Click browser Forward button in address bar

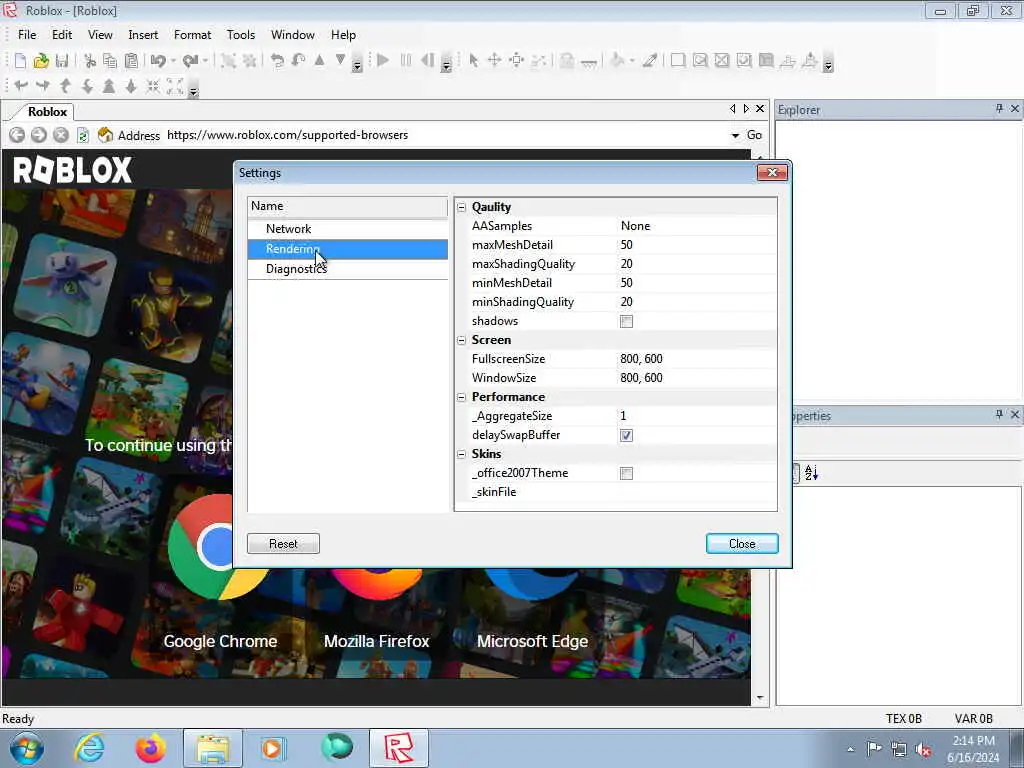coord(39,135)
